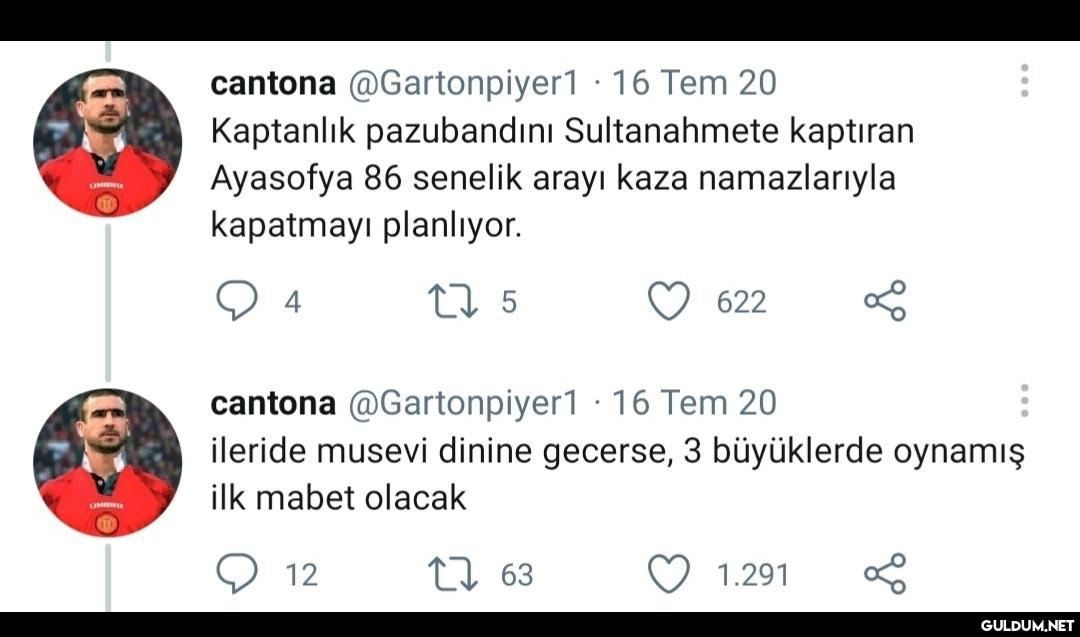Like the tweet with 1.291 likes
The image size is (1080, 637).
[x=669, y=574]
